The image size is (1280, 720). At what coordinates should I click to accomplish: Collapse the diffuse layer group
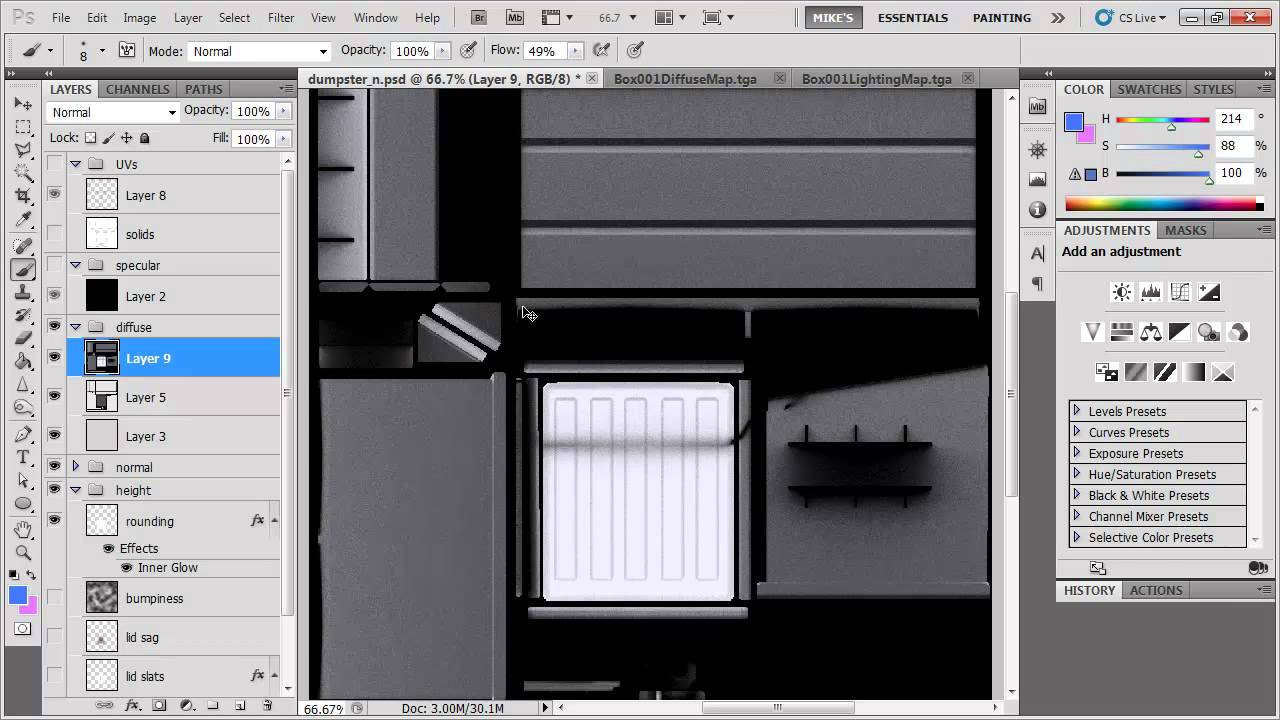[75, 327]
